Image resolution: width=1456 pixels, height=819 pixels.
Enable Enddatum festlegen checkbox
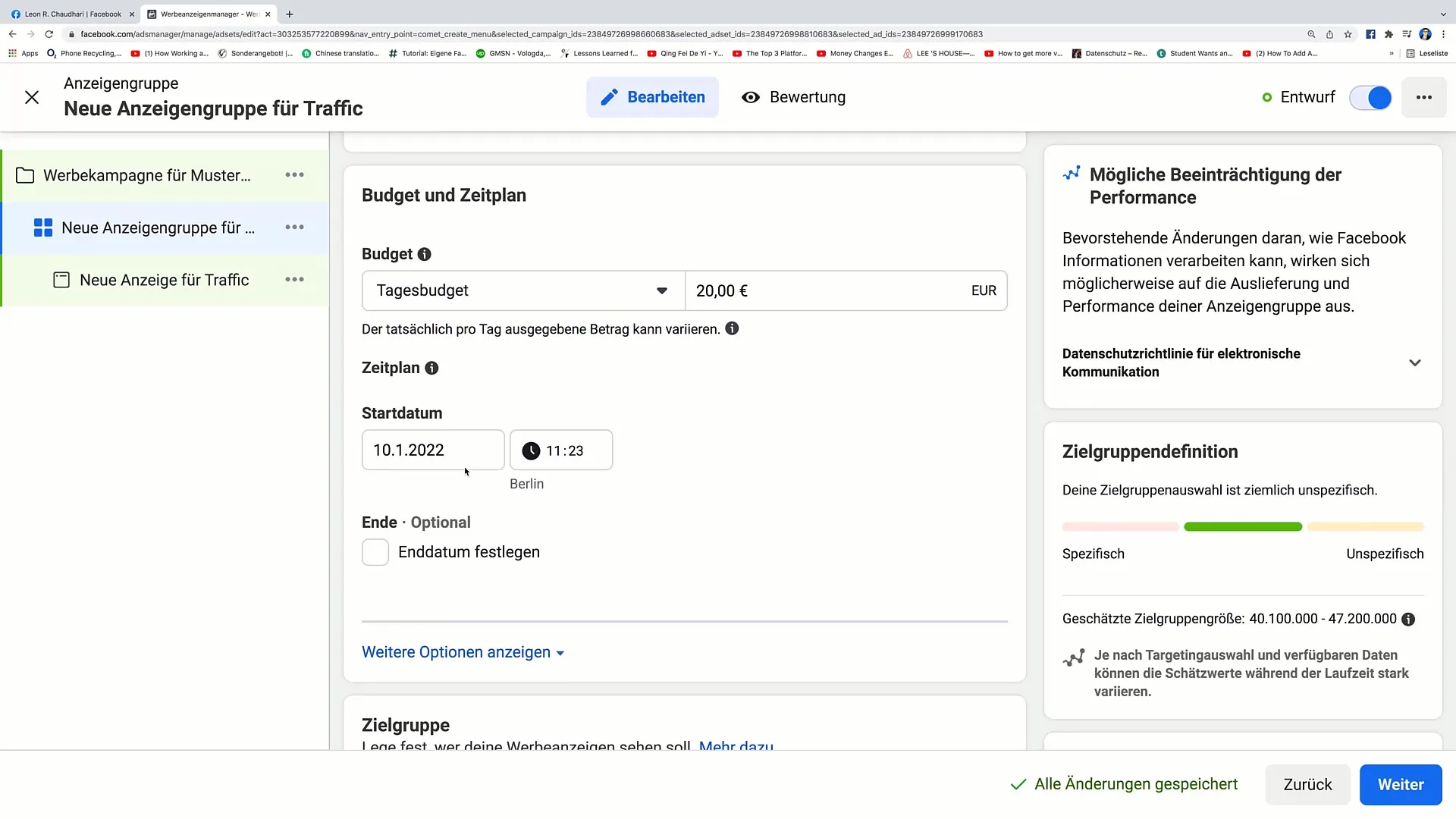pyautogui.click(x=376, y=552)
